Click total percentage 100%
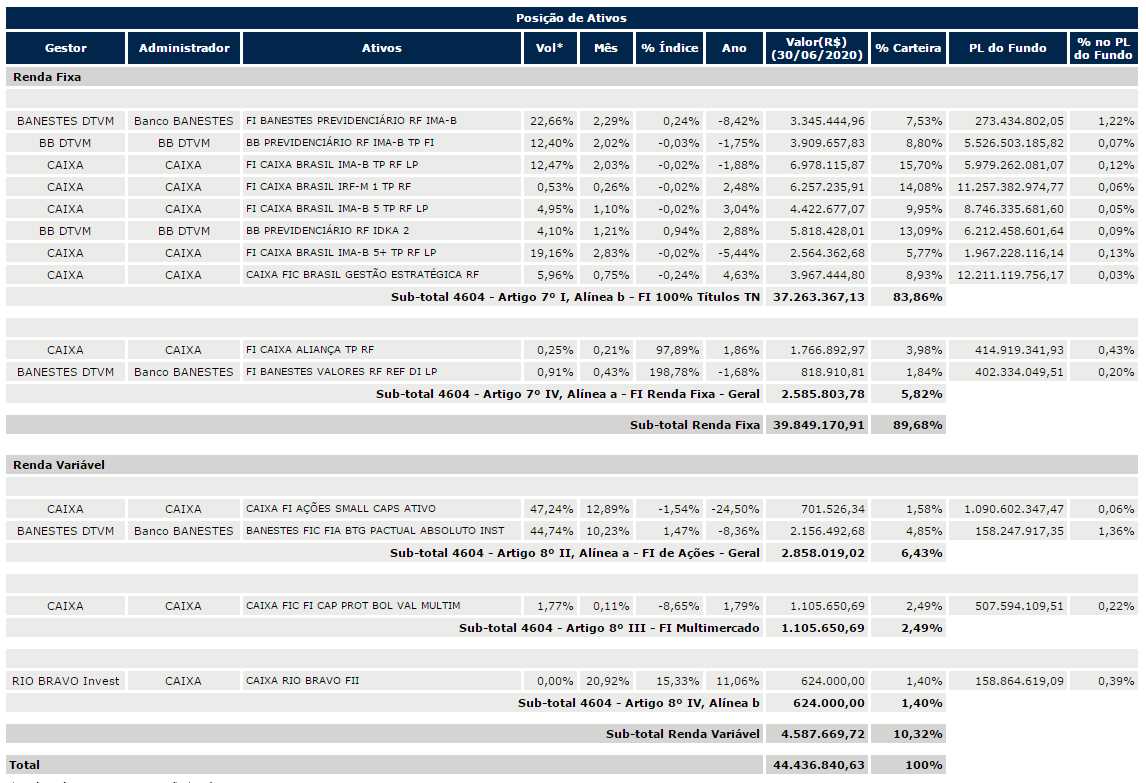1146x783 pixels. [924, 765]
